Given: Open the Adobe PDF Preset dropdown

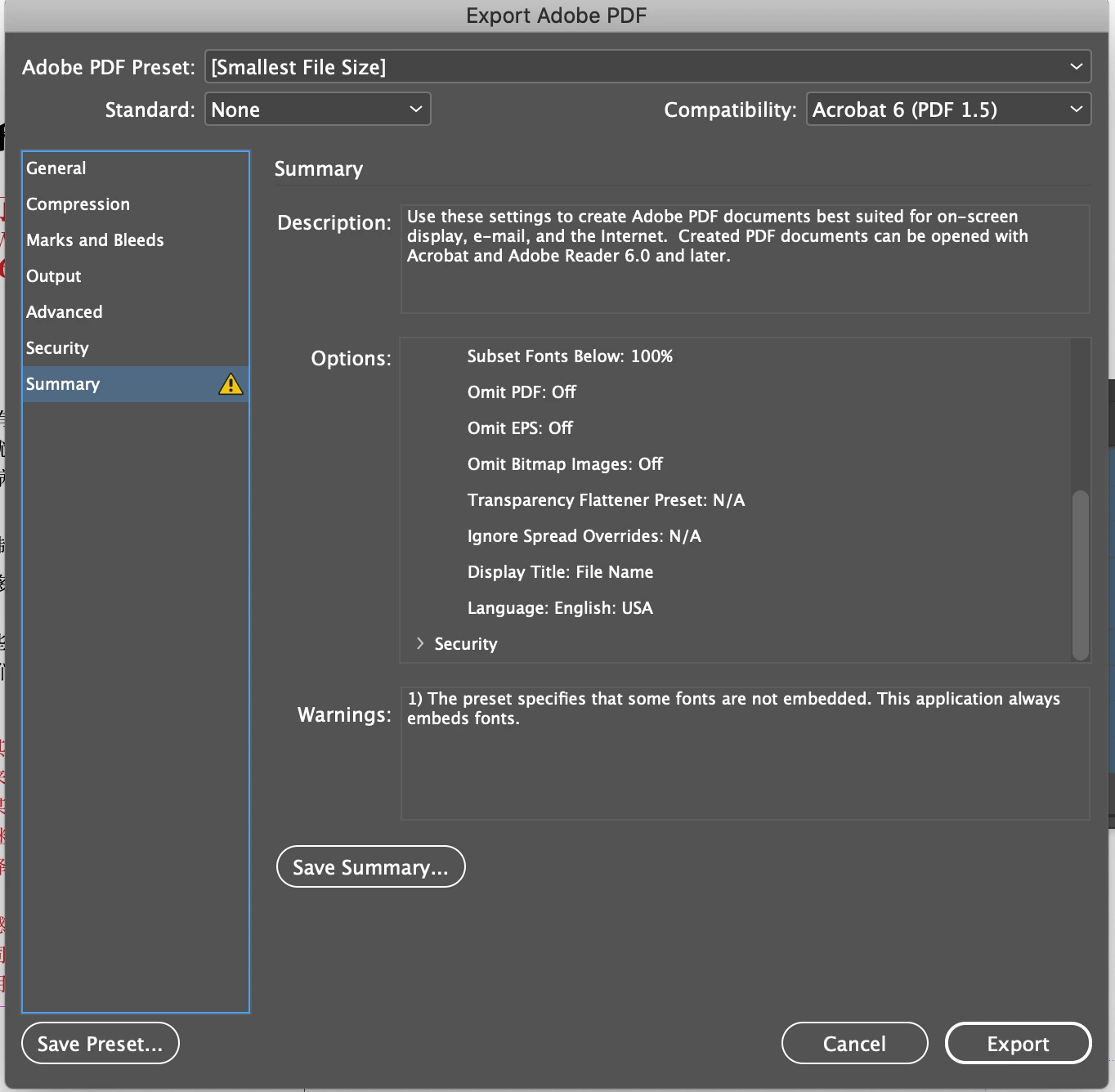Looking at the screenshot, I should [647, 66].
